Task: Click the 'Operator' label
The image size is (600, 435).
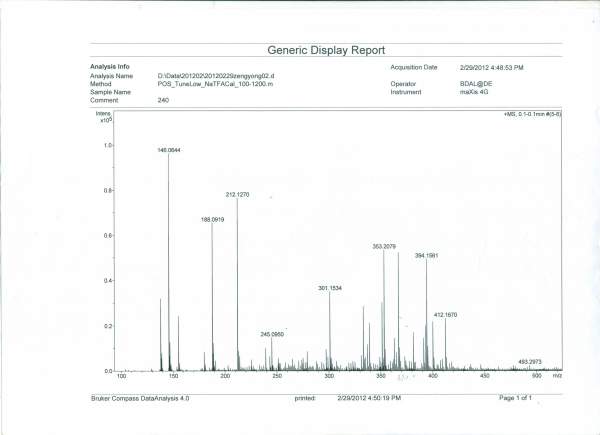Action: pos(403,84)
